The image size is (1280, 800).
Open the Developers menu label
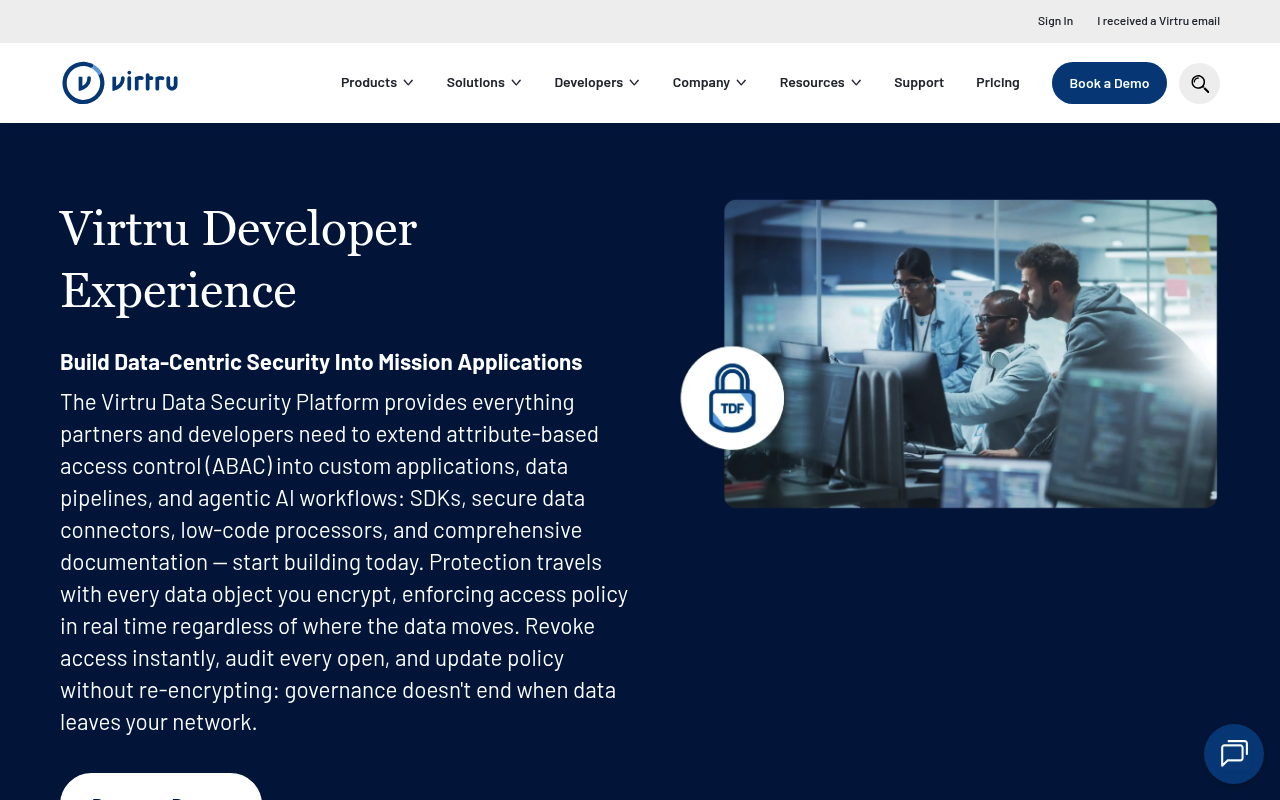tap(589, 83)
